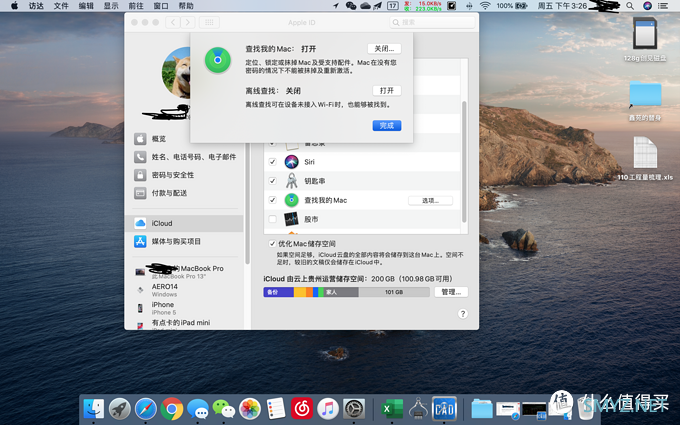
Task: Uncheck the Siri checkbox
Action: pyautogui.click(x=272, y=162)
